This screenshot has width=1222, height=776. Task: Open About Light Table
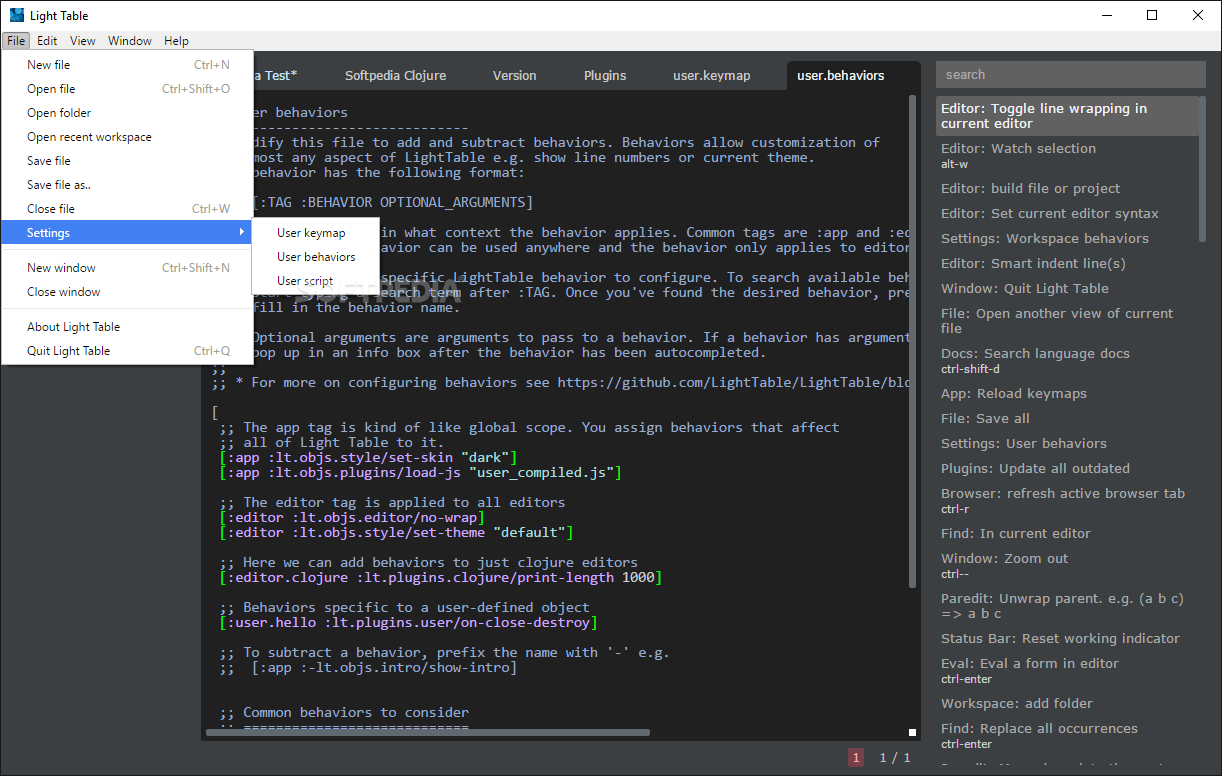[x=128, y=327]
